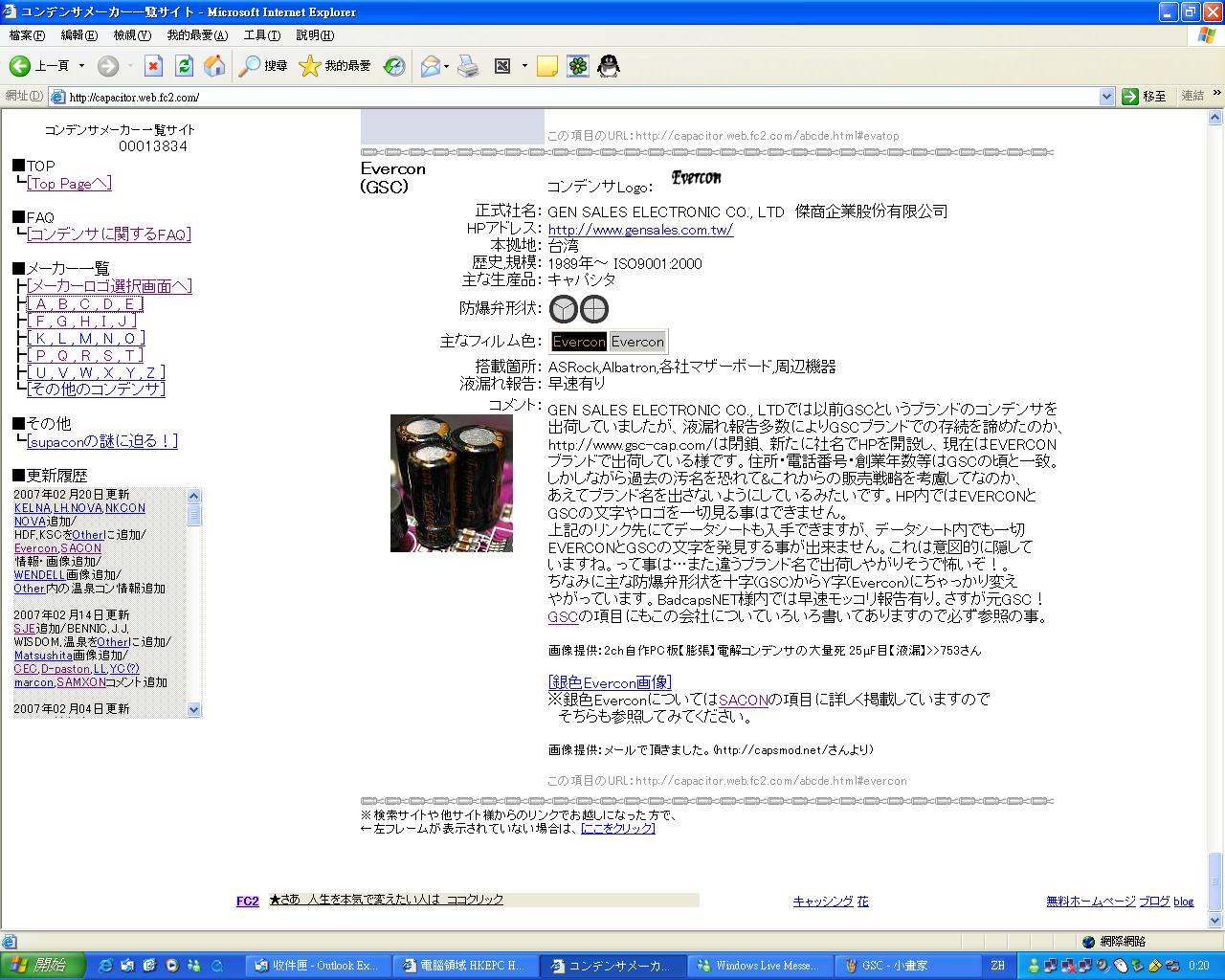Switch to the Windows Live Messenger taskbar window

(x=760, y=966)
